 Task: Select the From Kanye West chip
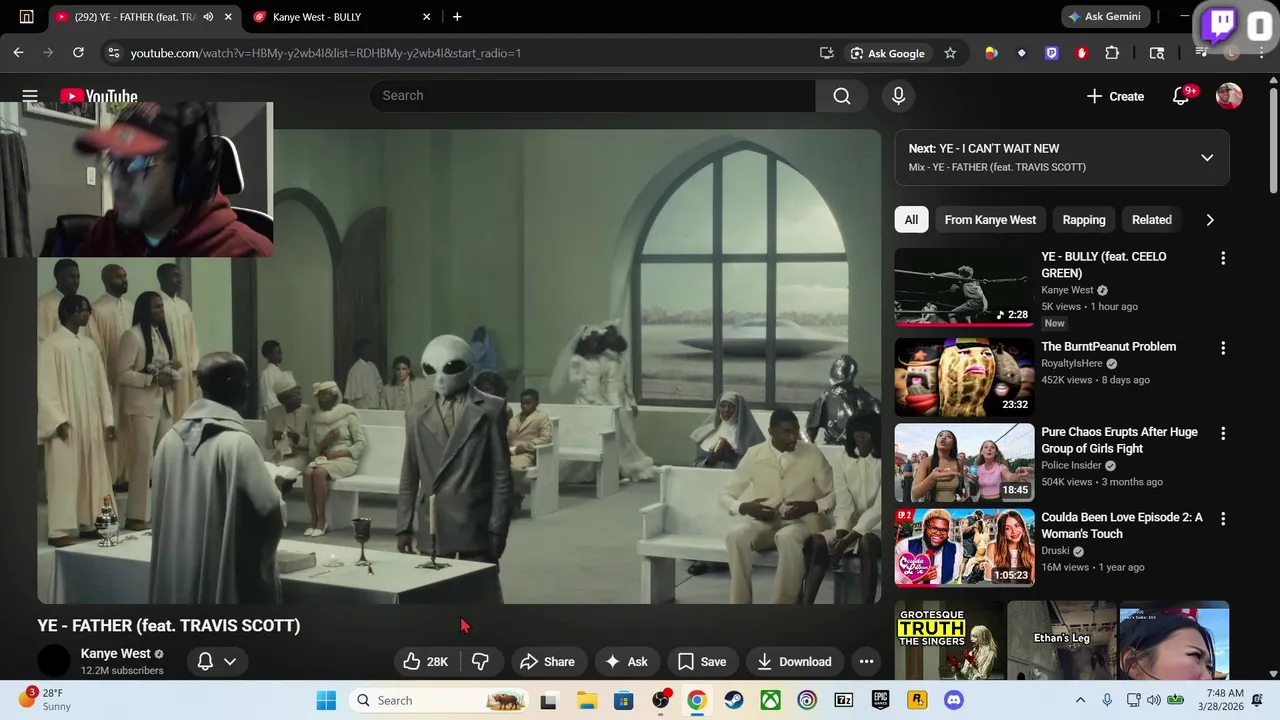pos(990,220)
